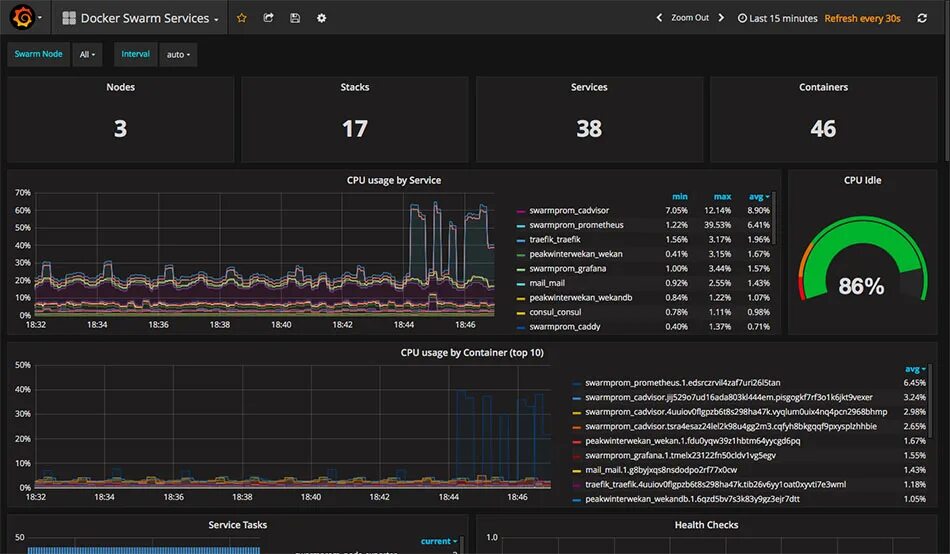Open the CPU Idle panel title menu
Screen dimensions: 950x554
pos(862,180)
